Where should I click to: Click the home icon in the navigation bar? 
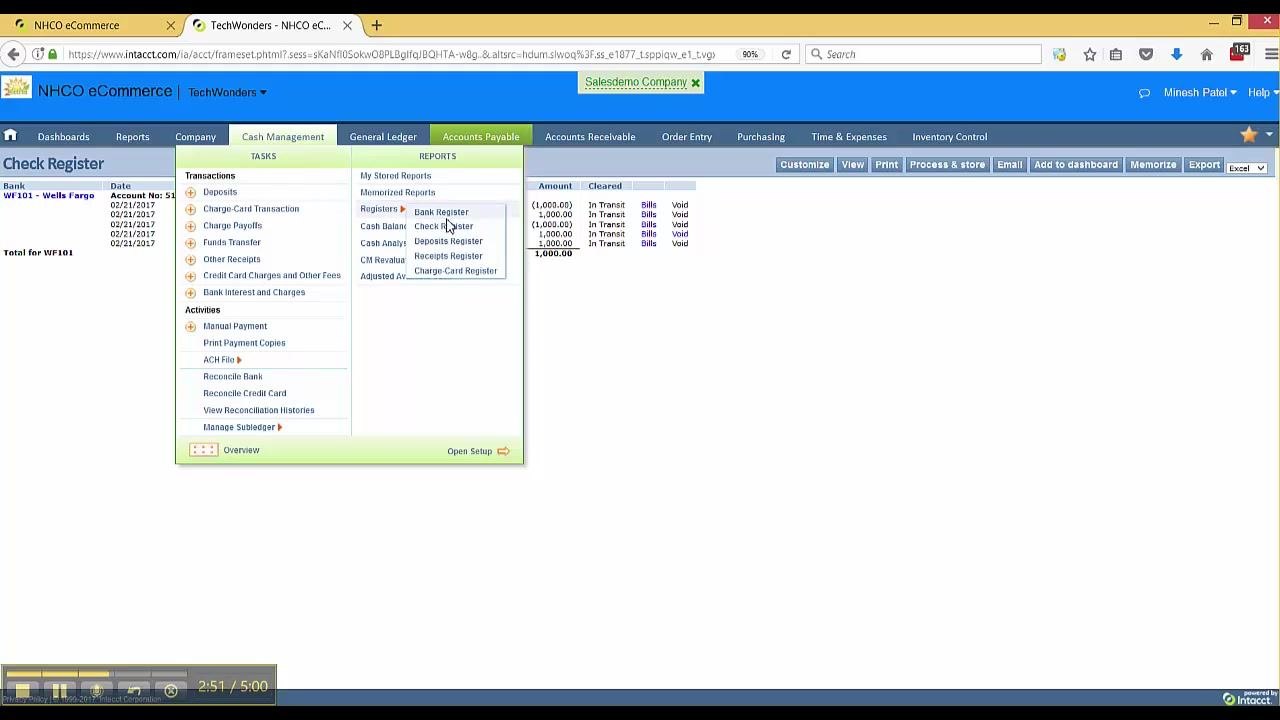pyautogui.click(x=10, y=136)
